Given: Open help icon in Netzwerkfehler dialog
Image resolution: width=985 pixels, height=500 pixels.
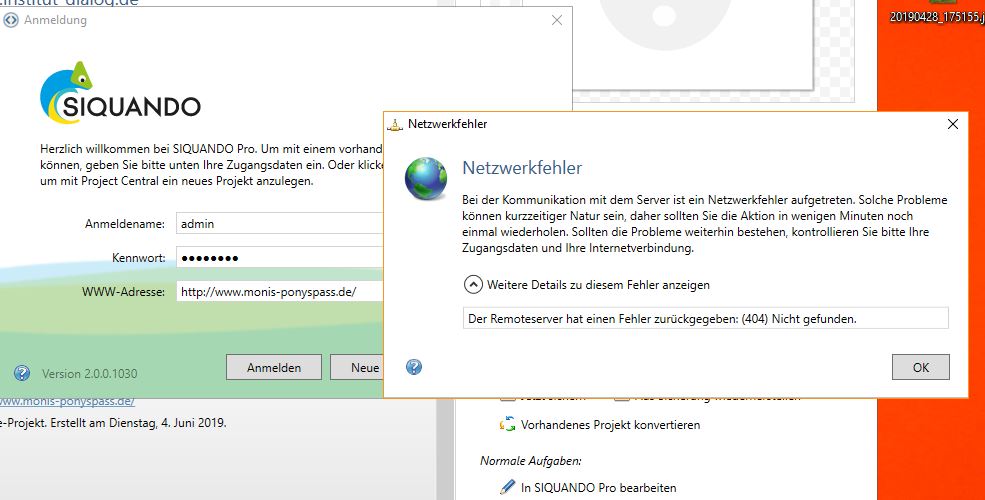Looking at the screenshot, I should click(x=414, y=367).
